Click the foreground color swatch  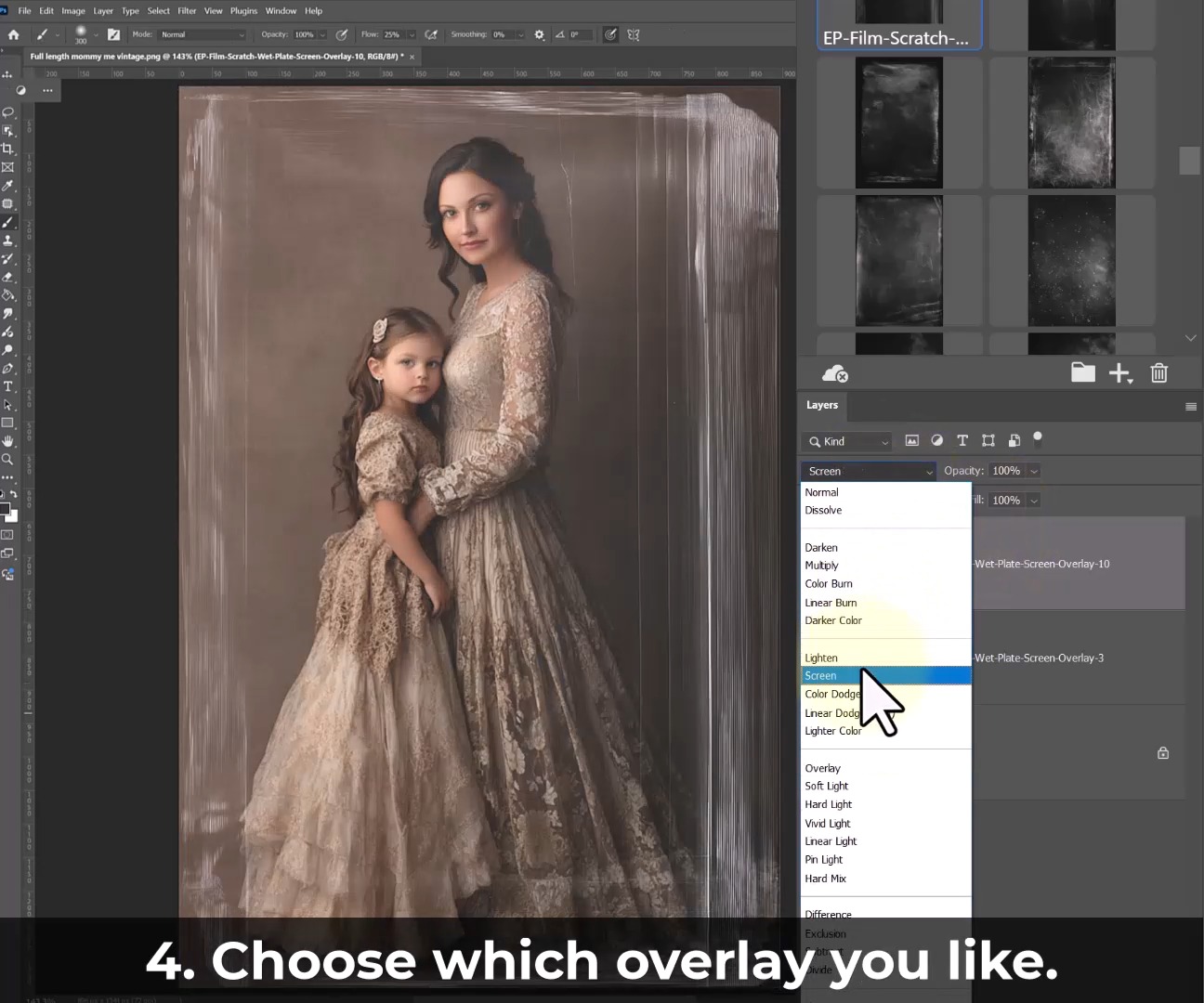5,508
